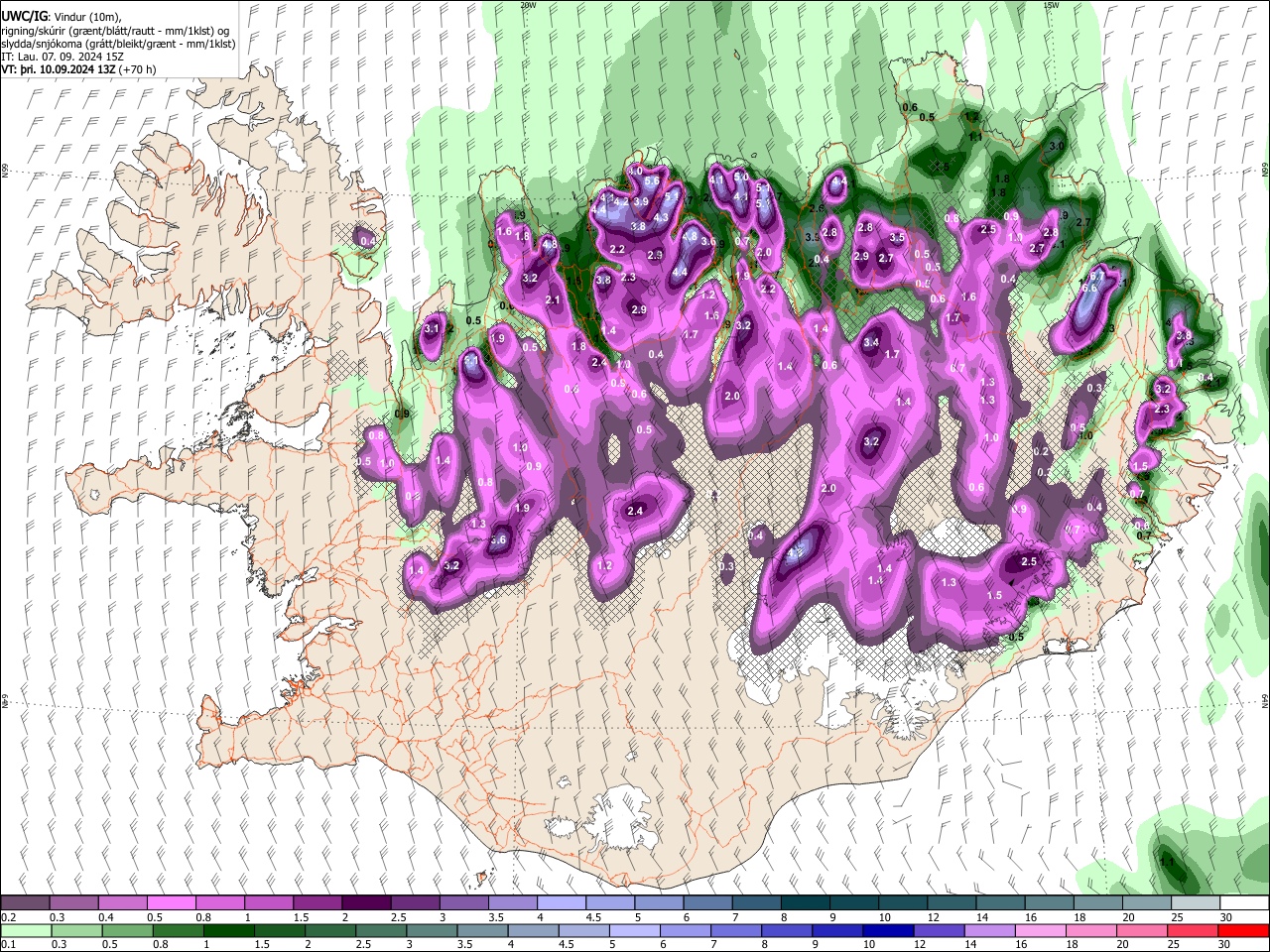Click the darkest purple 2 snow legend swatch

367,903
